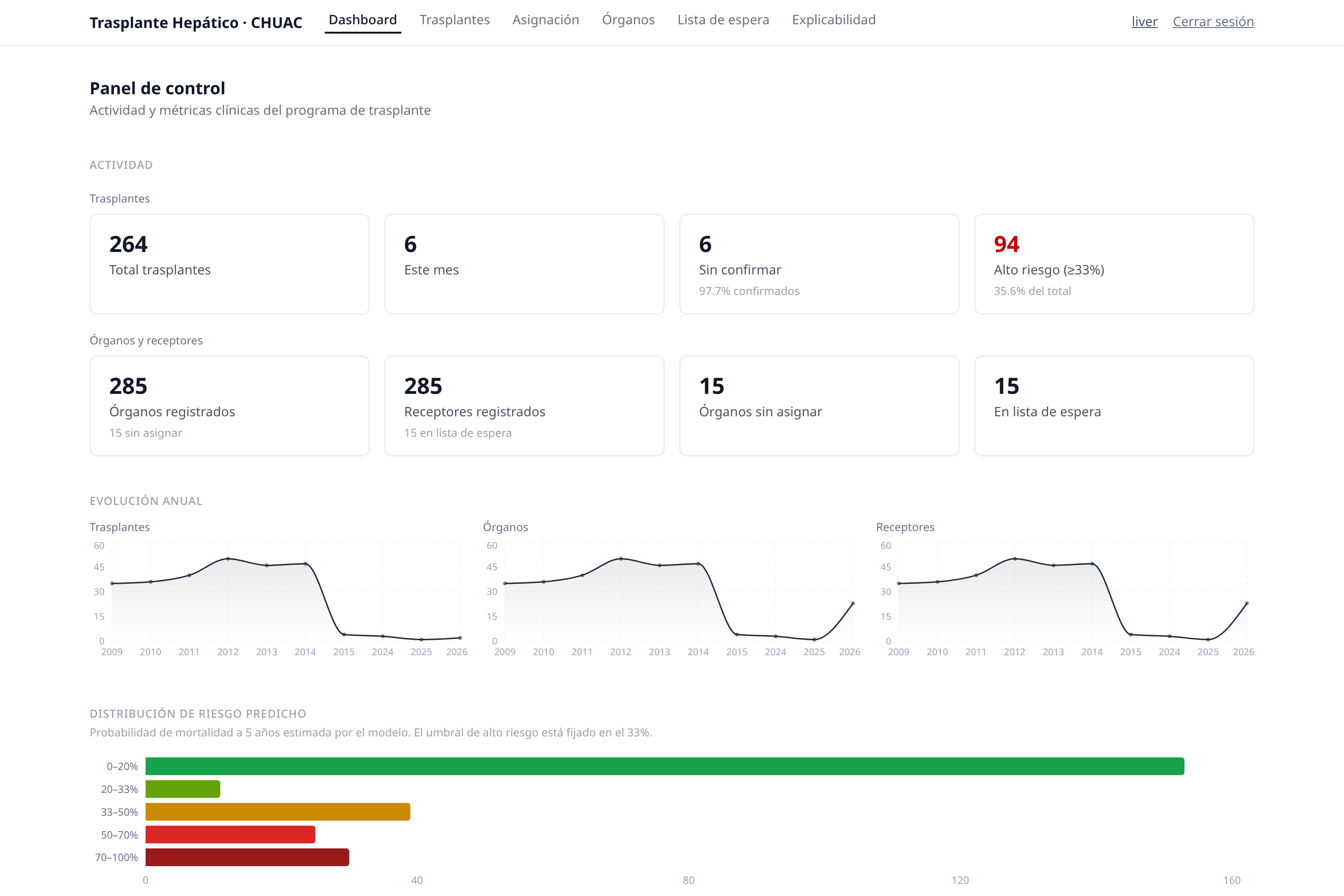The height and width of the screenshot is (896, 1344).
Task: Go to the Órganos section
Action: tap(628, 20)
